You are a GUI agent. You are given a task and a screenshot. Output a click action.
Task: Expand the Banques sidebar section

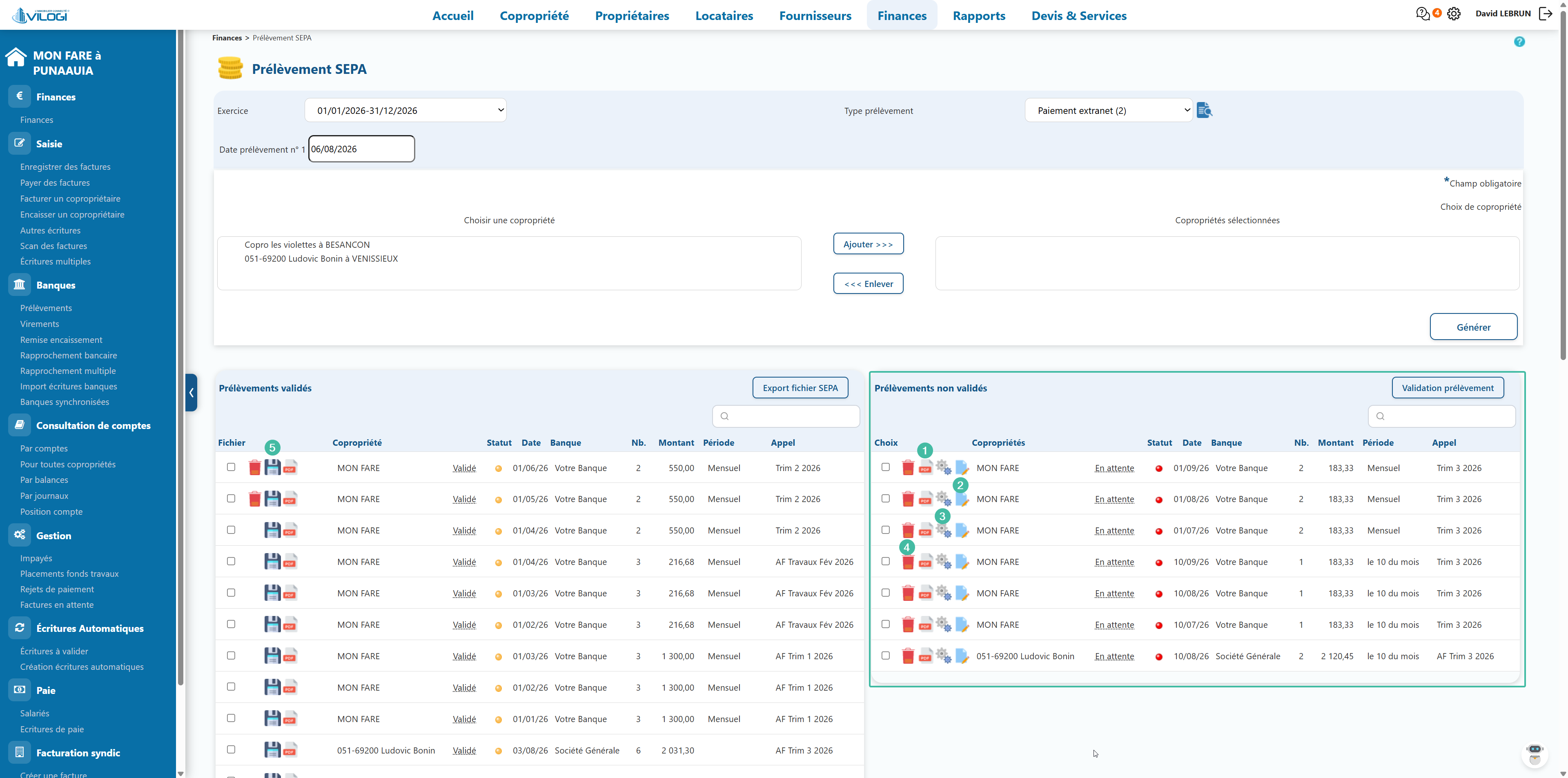56,285
